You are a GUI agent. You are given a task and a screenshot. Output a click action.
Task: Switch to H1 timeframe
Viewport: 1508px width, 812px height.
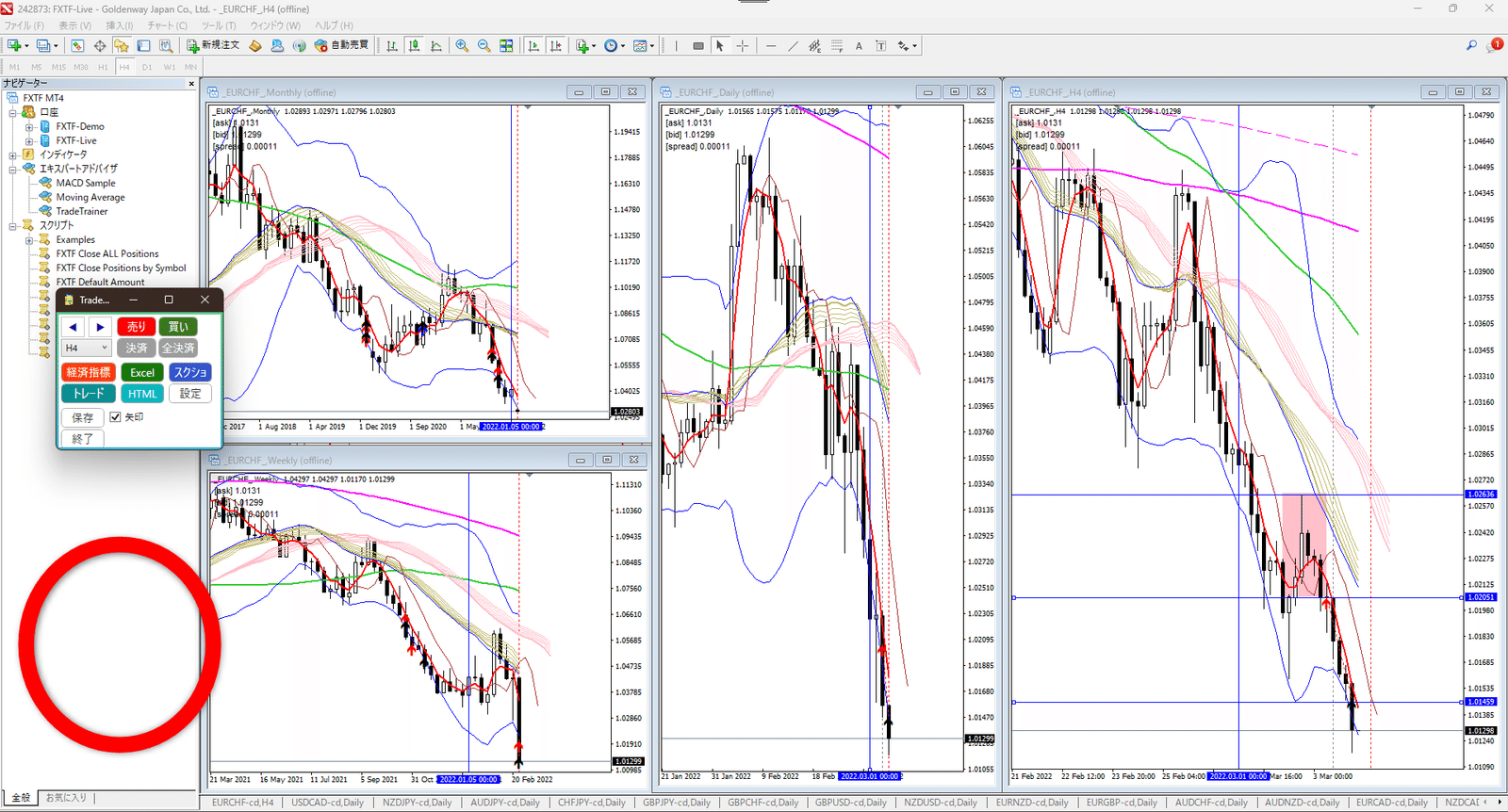(x=103, y=67)
